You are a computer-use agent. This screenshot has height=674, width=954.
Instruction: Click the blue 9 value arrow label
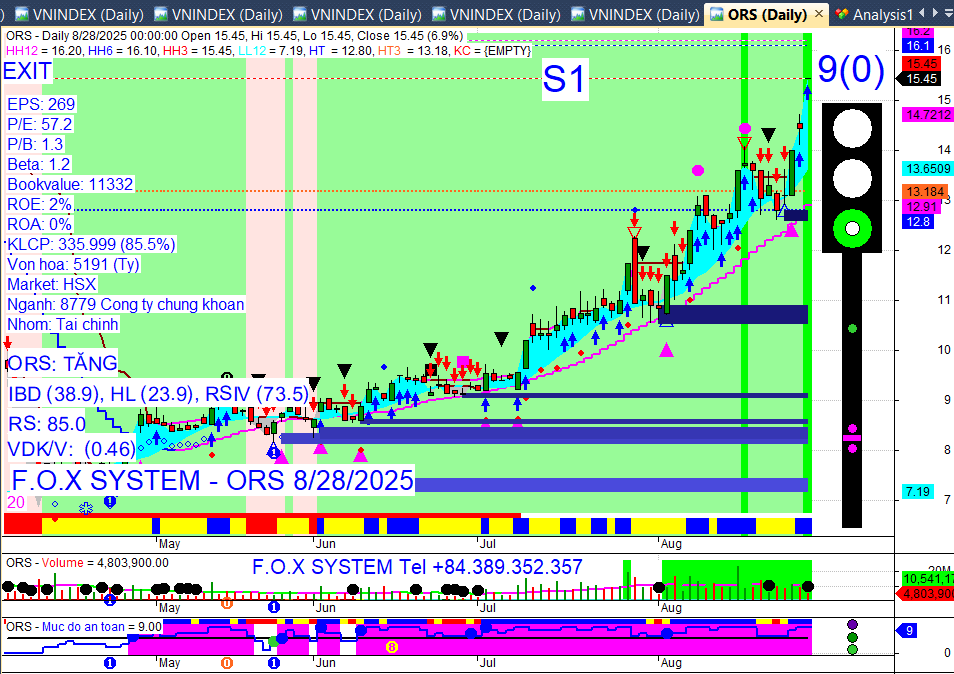pos(907,631)
